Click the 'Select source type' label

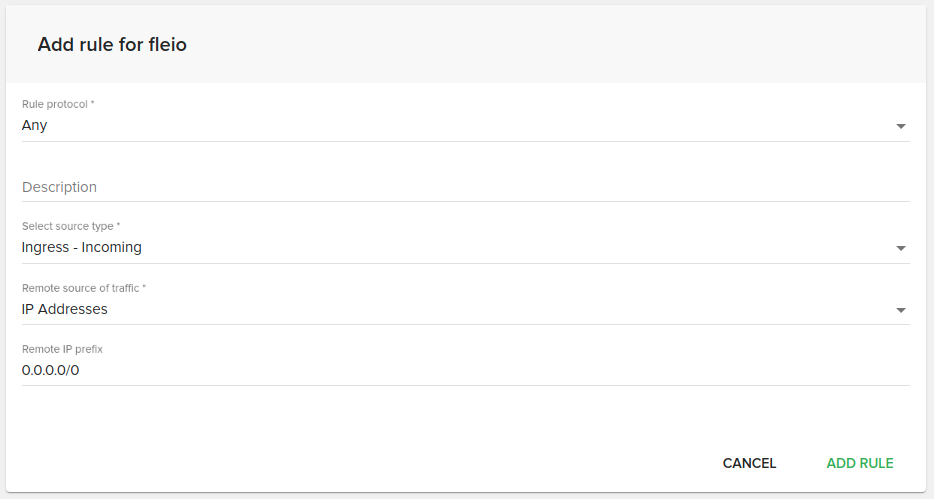pos(67,226)
